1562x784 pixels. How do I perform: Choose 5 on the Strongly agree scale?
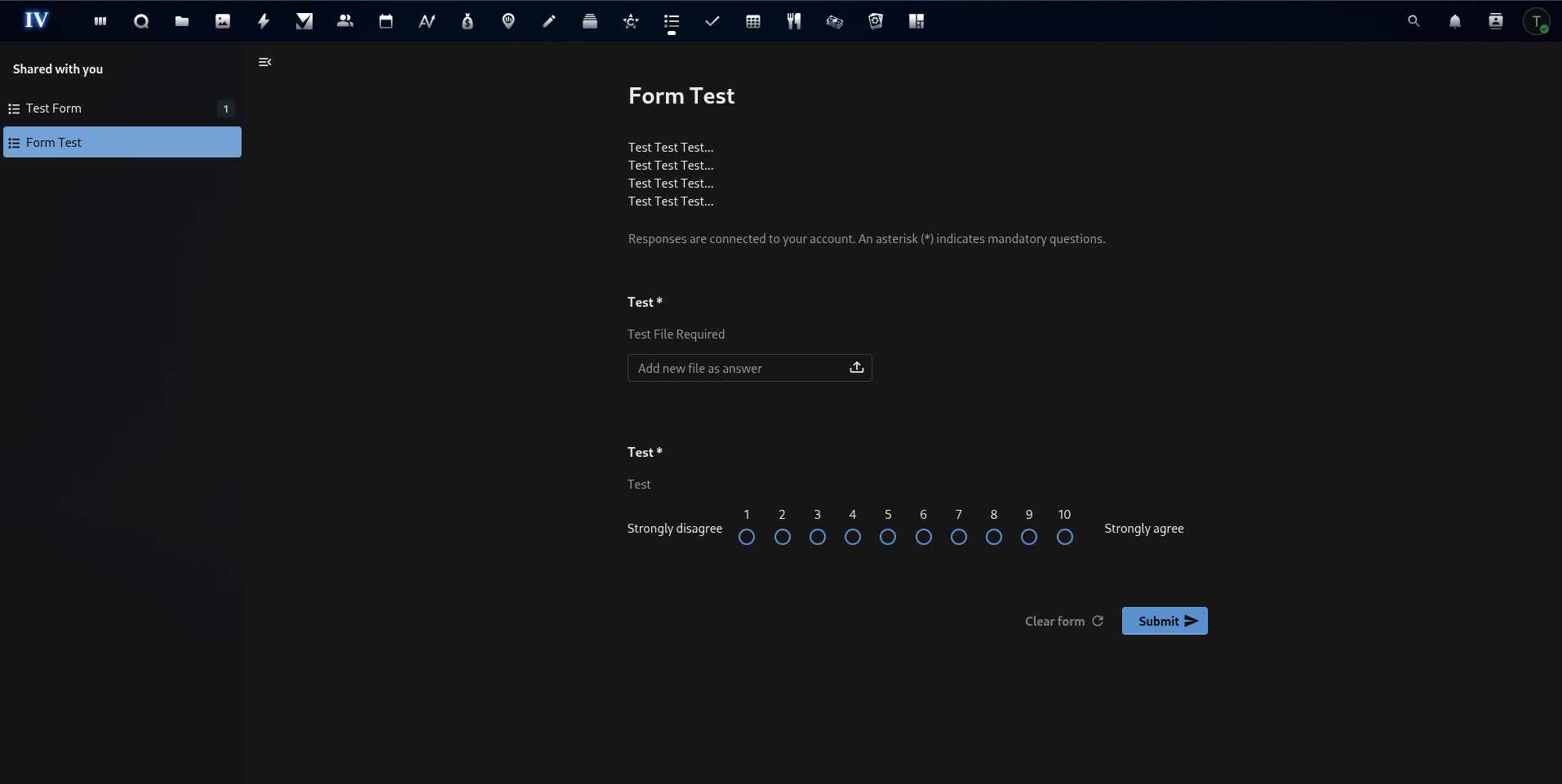click(888, 537)
